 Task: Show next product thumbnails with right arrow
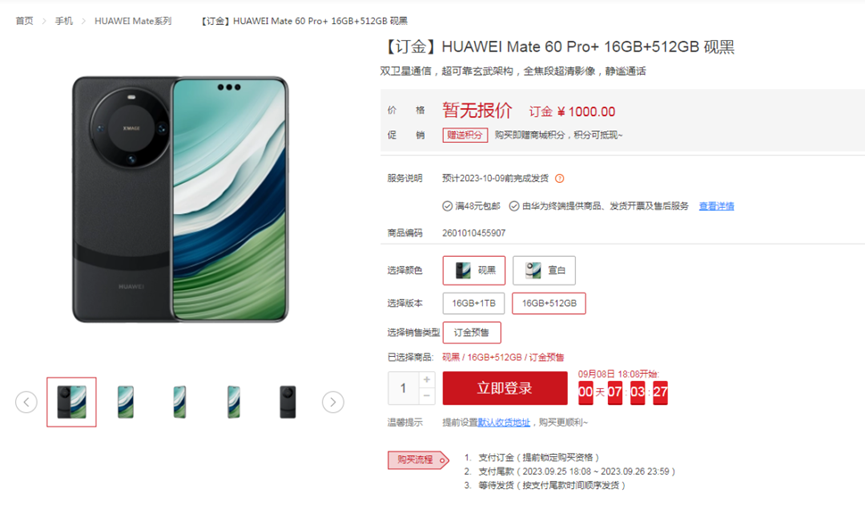(x=333, y=402)
